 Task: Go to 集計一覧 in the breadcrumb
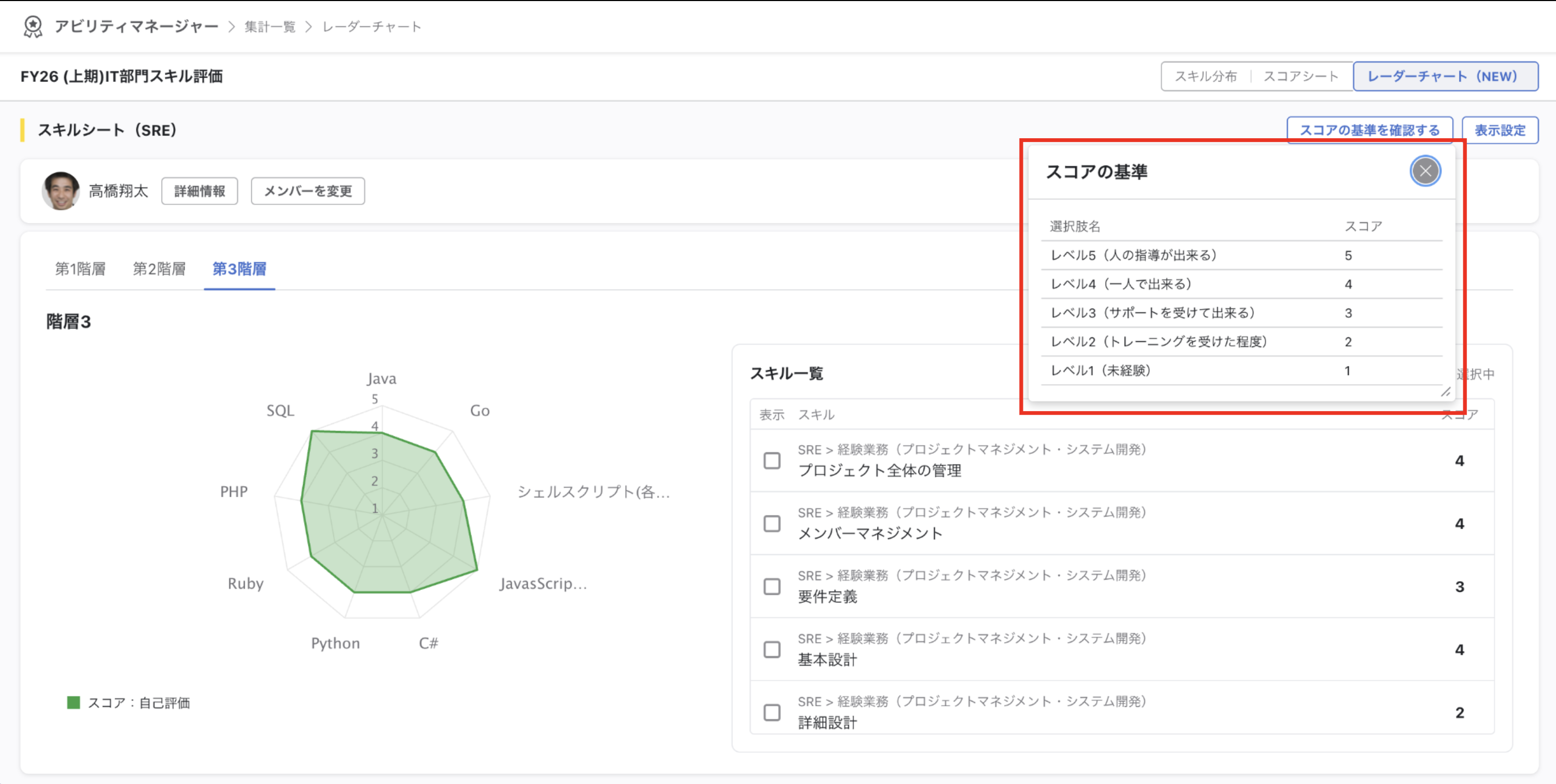270,26
